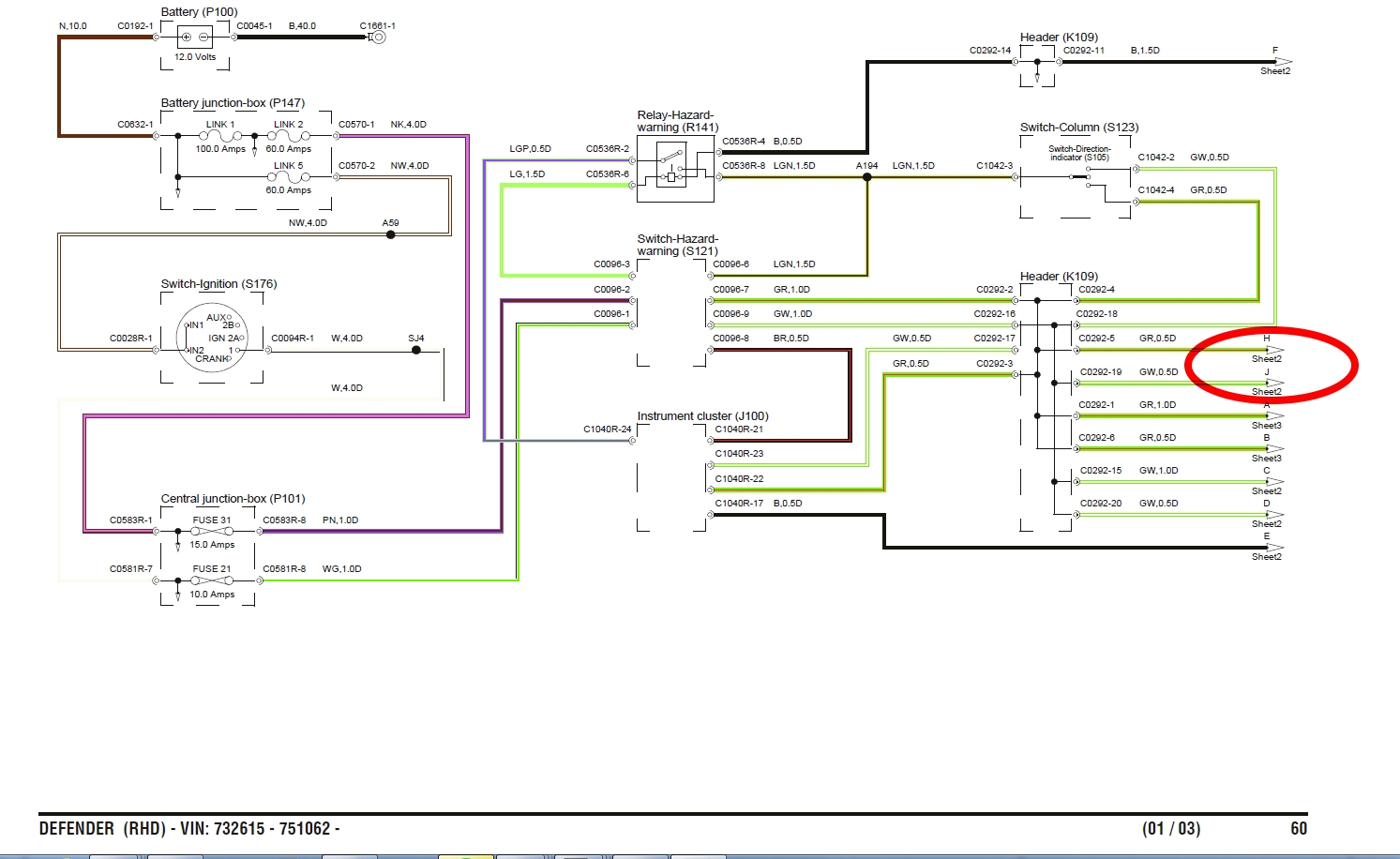Click the FUSE 31 fuse symbol
The height and width of the screenshot is (859, 1400).
(212, 532)
